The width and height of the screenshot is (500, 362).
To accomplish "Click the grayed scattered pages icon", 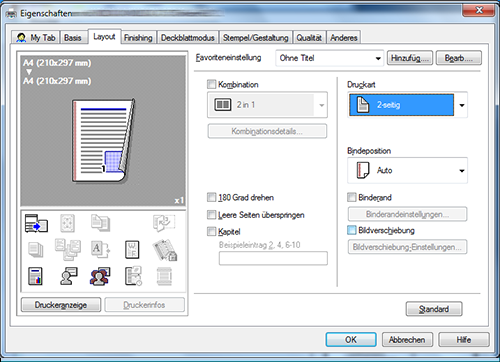I will point(68,249).
